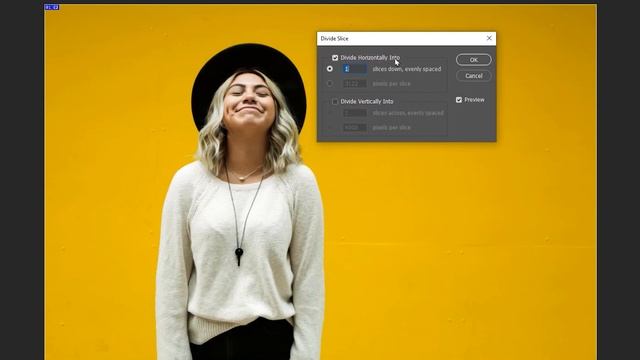
Task: Confirm the slice division with OK
Action: (473, 60)
